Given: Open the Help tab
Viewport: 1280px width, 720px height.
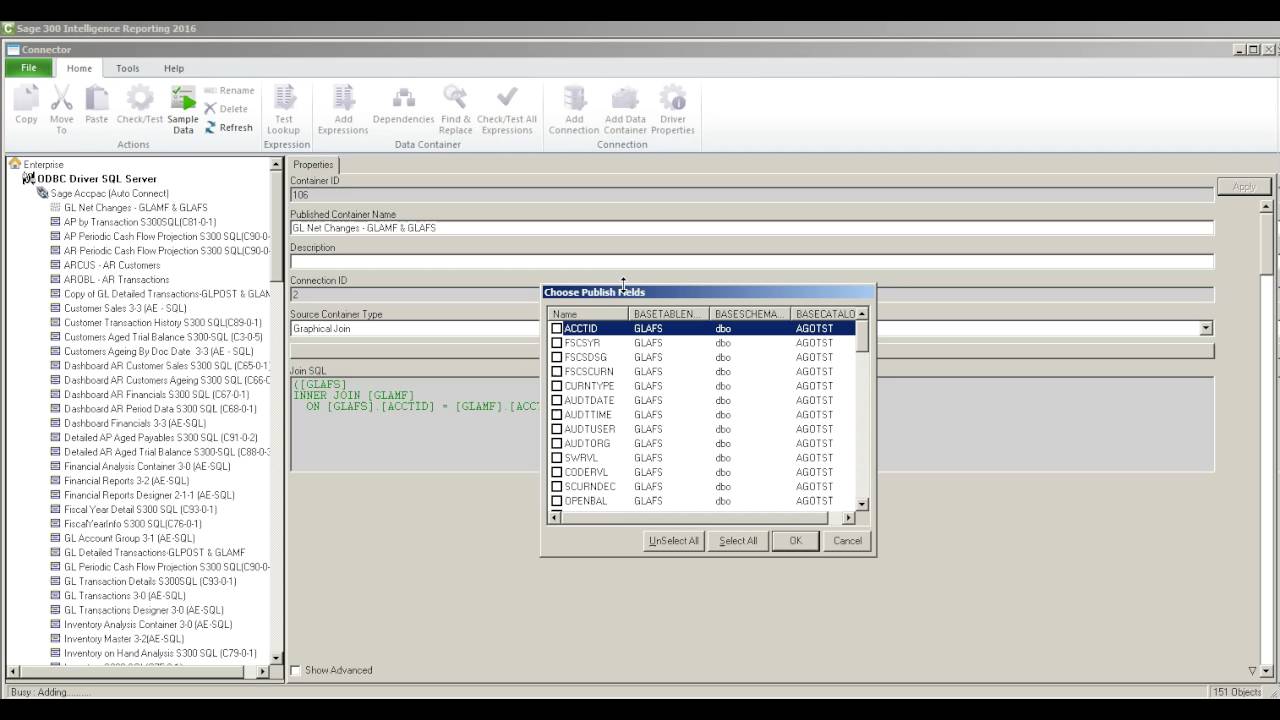Looking at the screenshot, I should tap(174, 68).
